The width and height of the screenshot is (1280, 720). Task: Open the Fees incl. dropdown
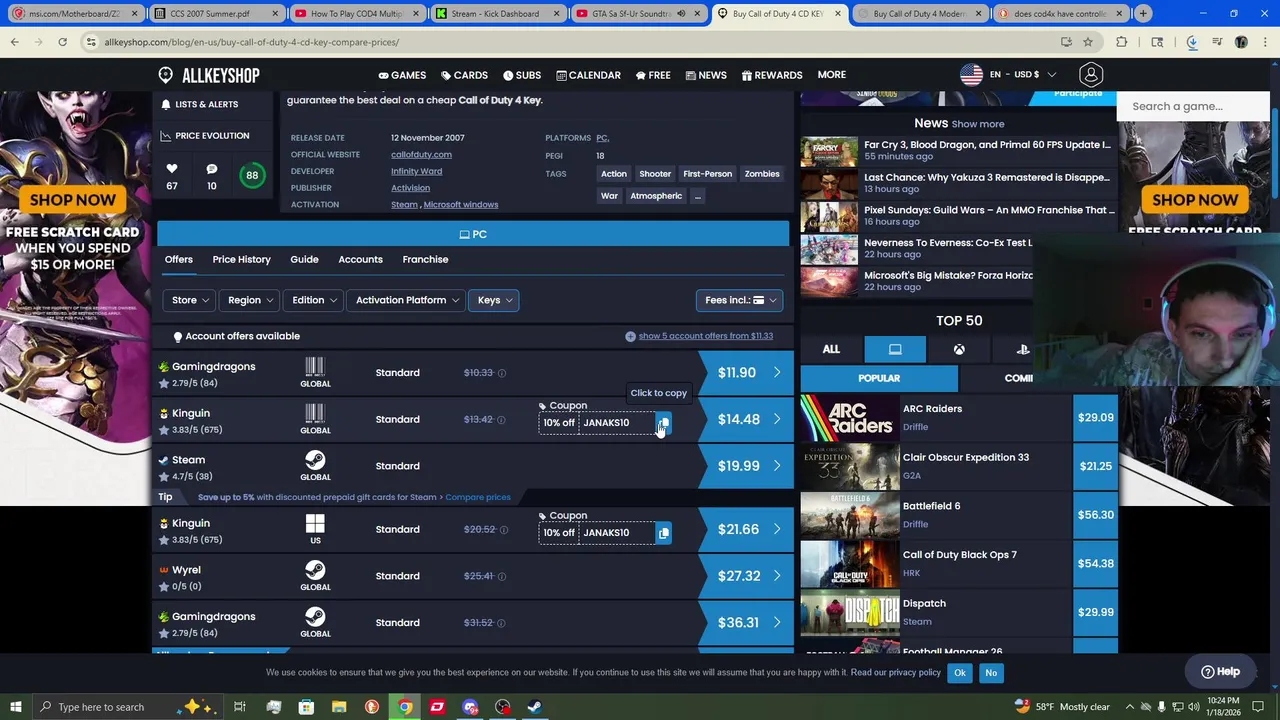coord(739,300)
